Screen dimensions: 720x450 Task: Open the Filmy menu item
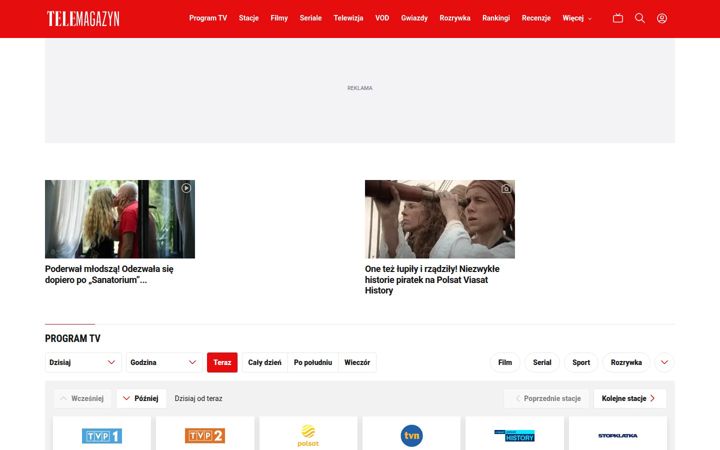click(279, 18)
